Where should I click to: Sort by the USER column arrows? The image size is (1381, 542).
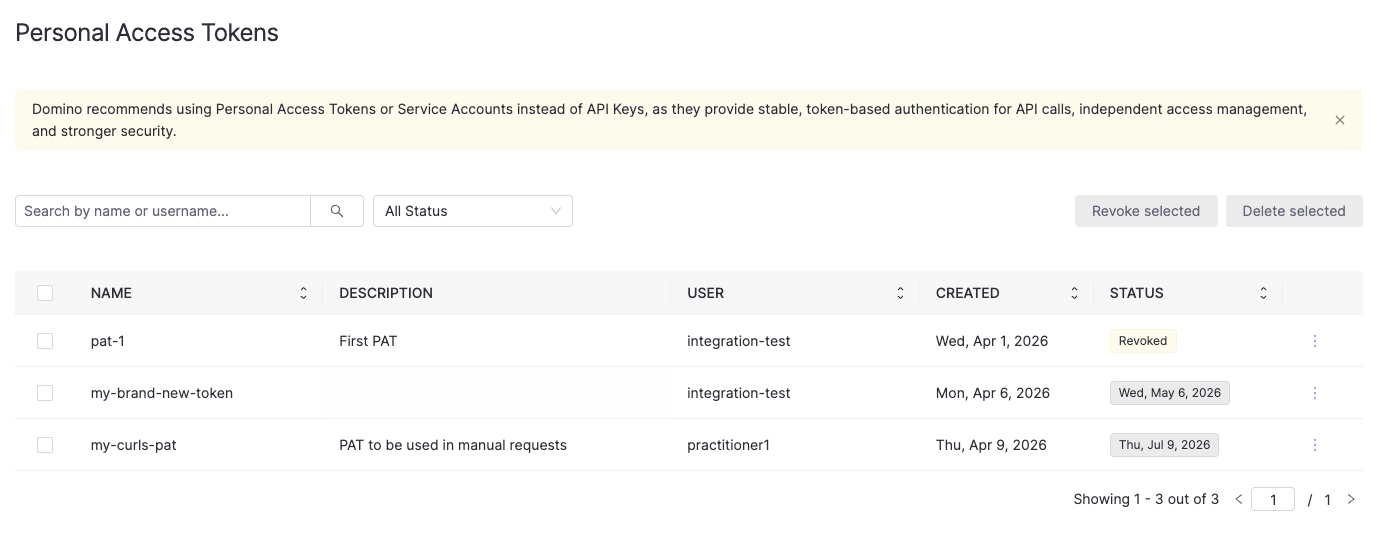pos(900,293)
